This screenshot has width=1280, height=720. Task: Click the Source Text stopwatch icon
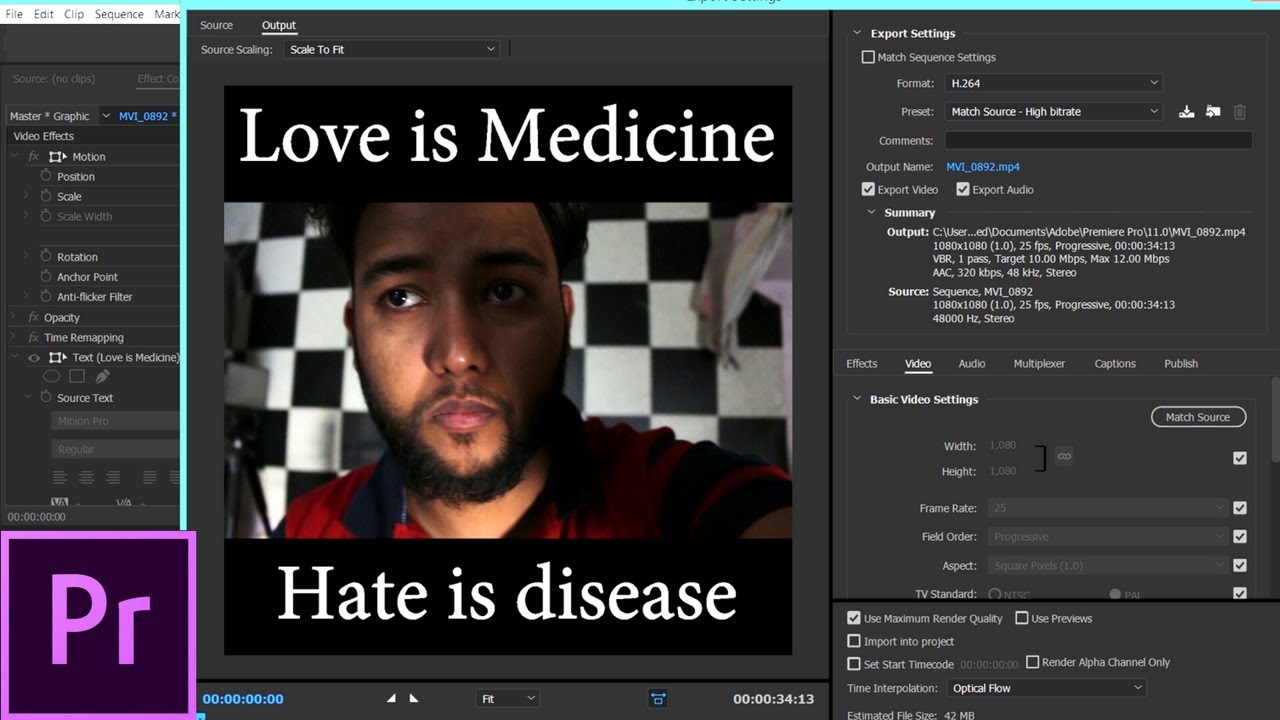tap(46, 397)
